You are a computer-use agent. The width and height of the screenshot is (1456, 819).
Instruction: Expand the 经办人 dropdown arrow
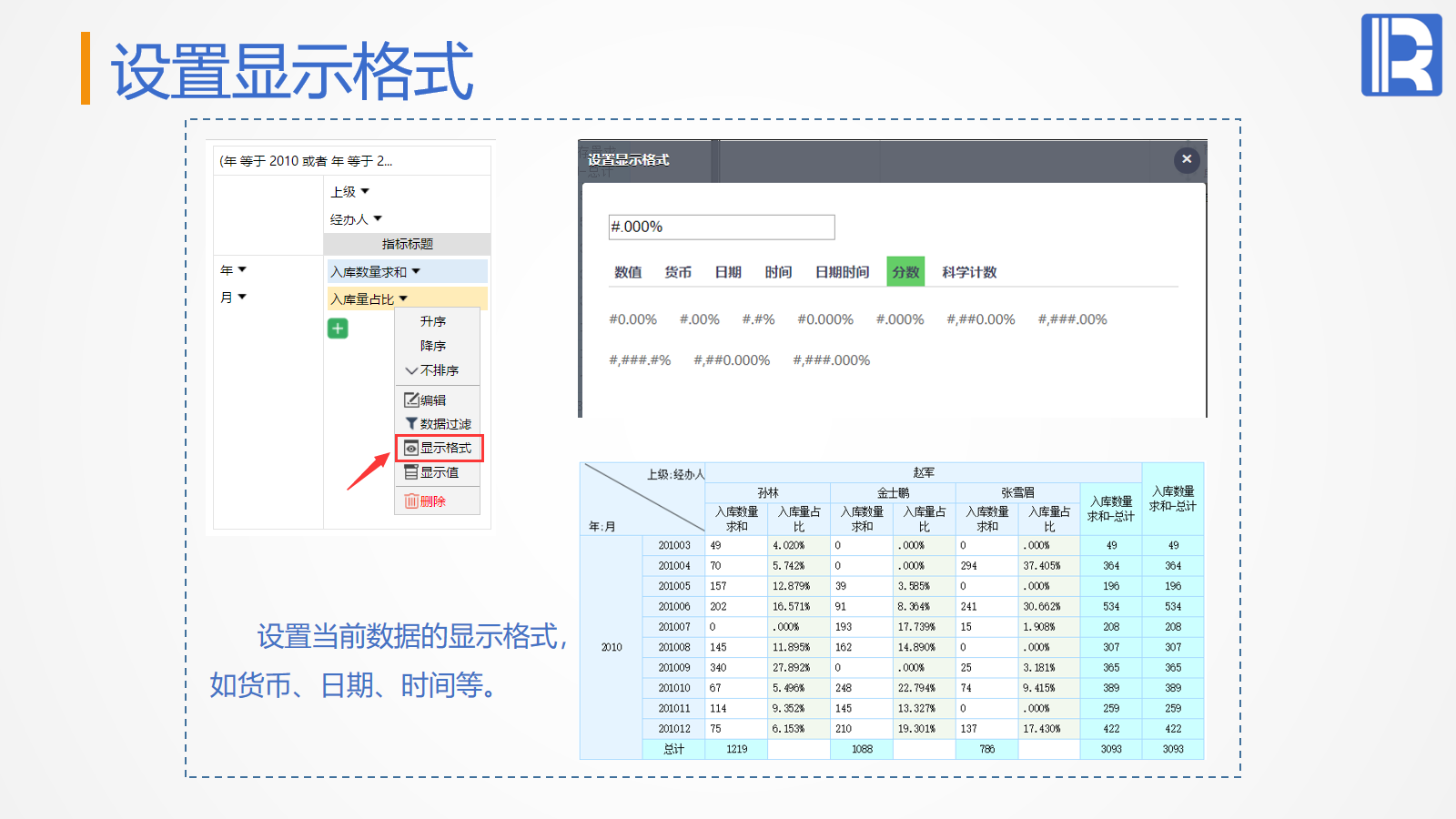point(378,219)
